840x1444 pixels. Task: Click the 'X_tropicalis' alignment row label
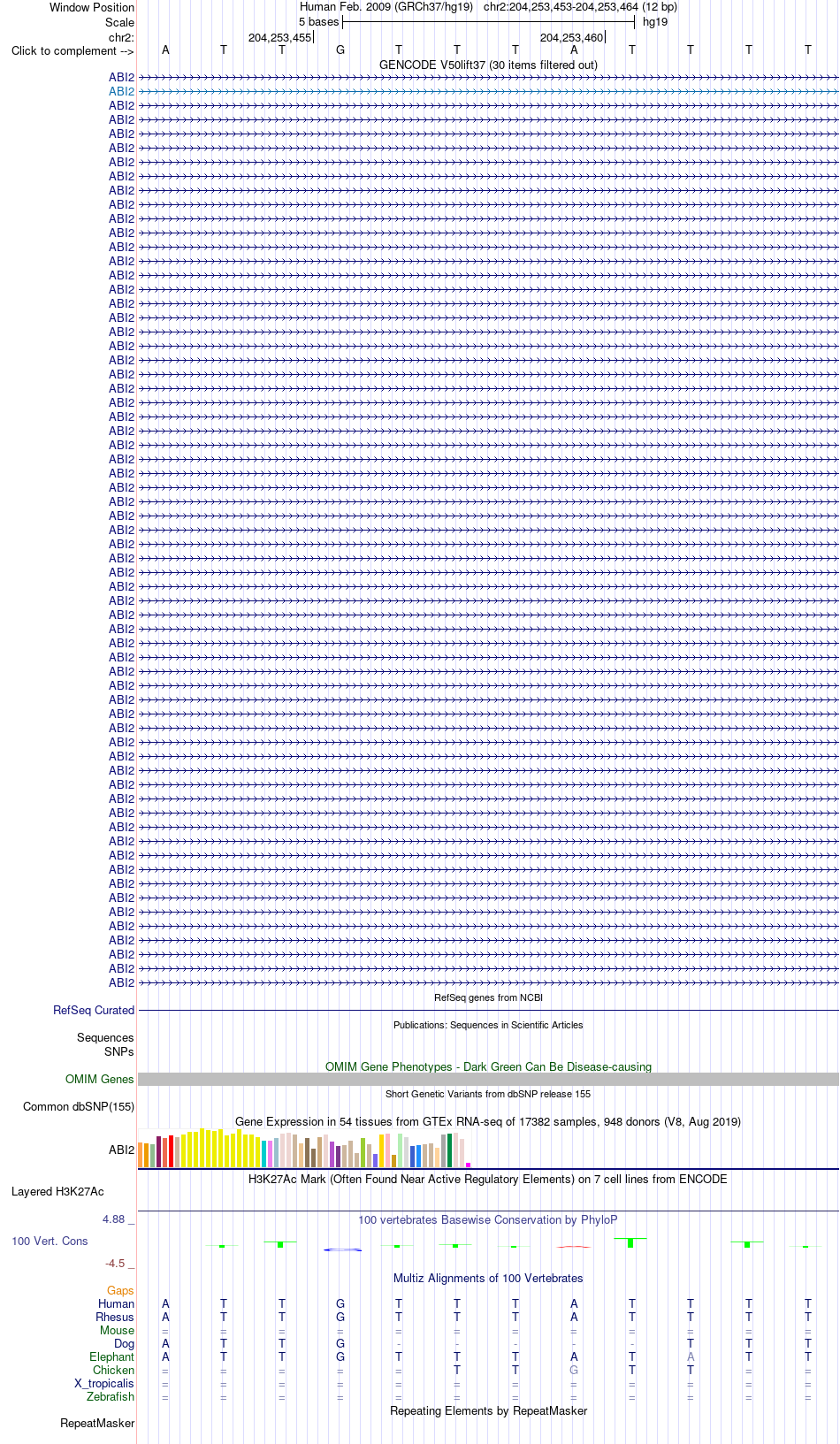tap(104, 1383)
